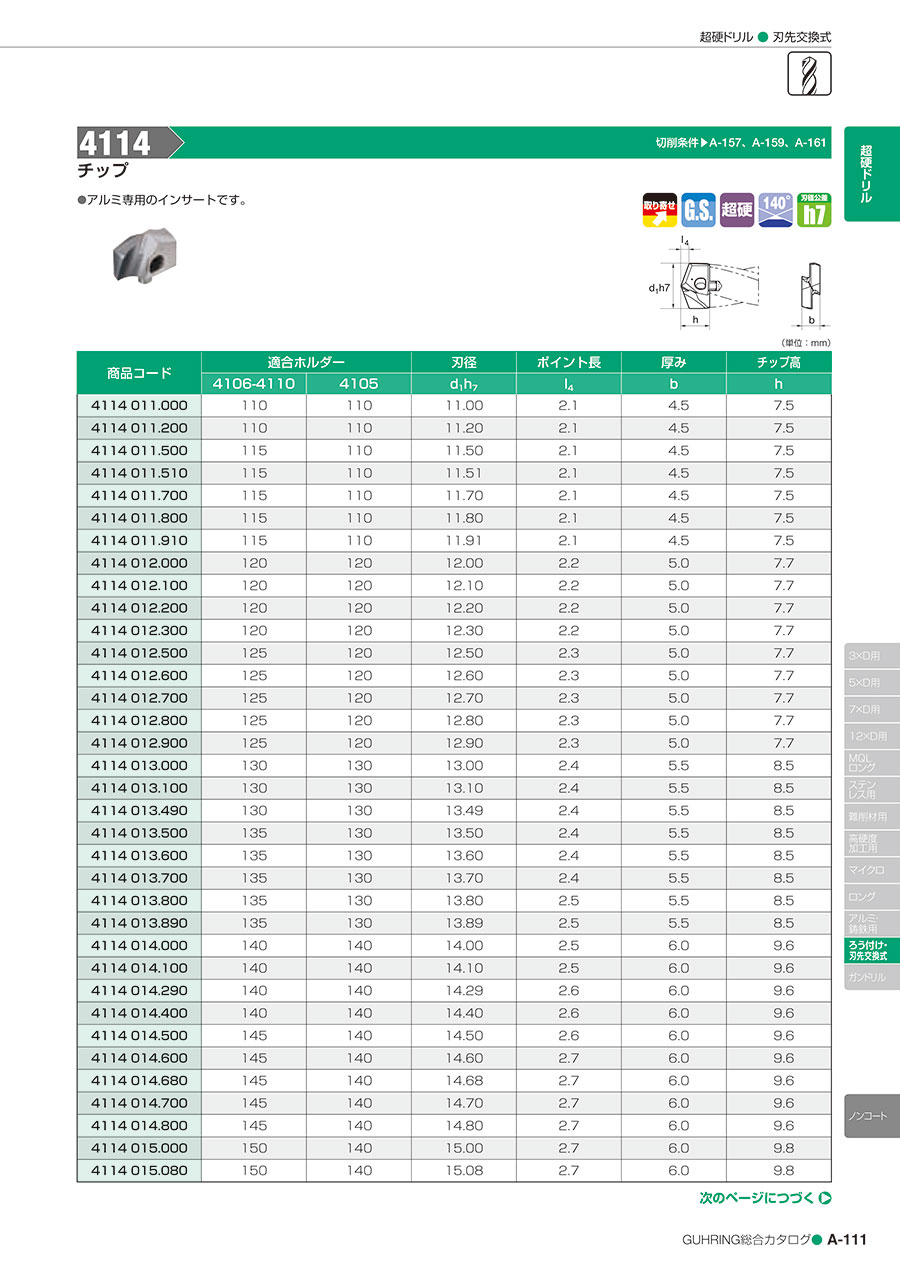Click the green h7 tolerance icon

click(814, 210)
